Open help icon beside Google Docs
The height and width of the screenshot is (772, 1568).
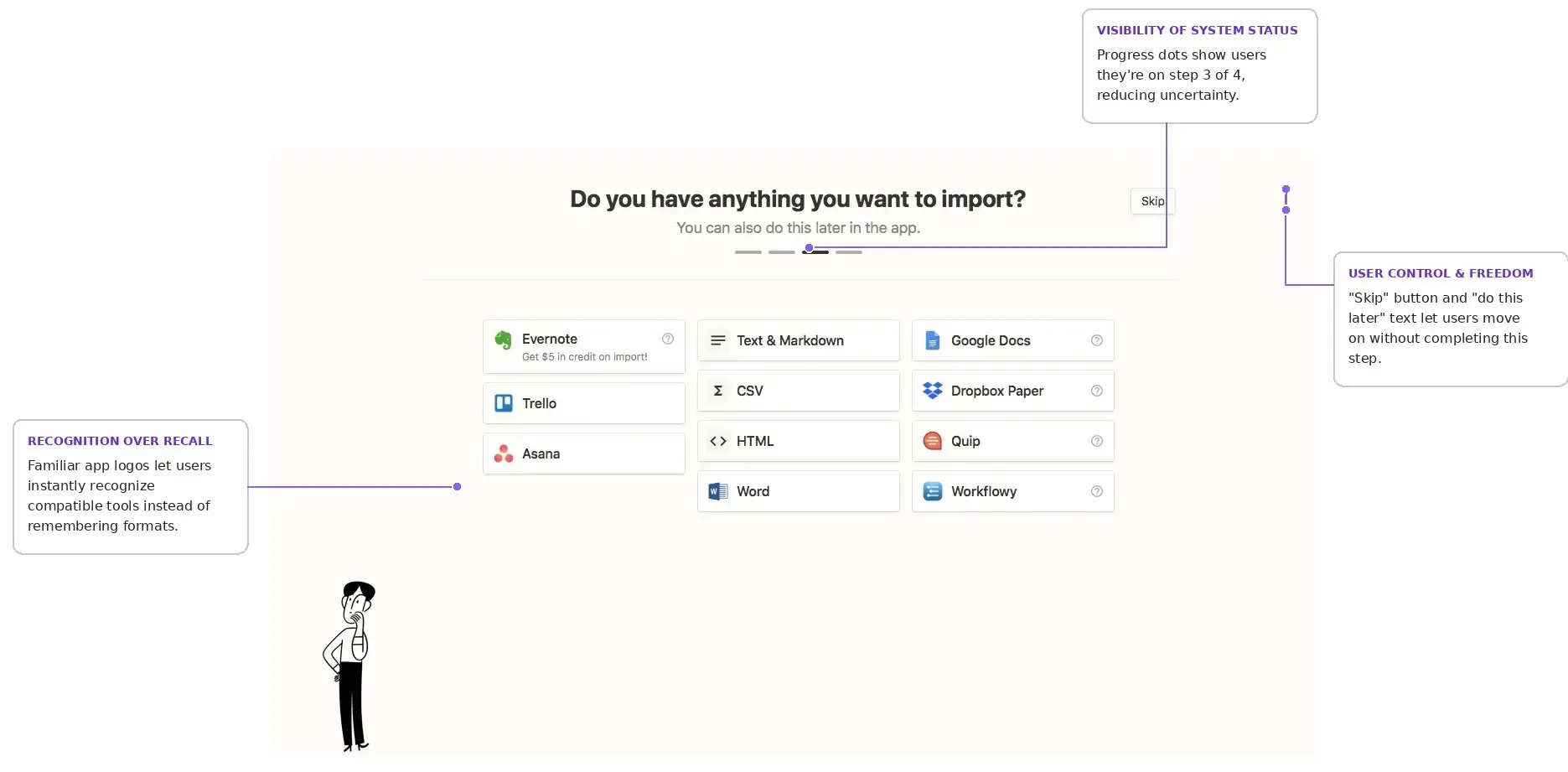click(x=1096, y=340)
